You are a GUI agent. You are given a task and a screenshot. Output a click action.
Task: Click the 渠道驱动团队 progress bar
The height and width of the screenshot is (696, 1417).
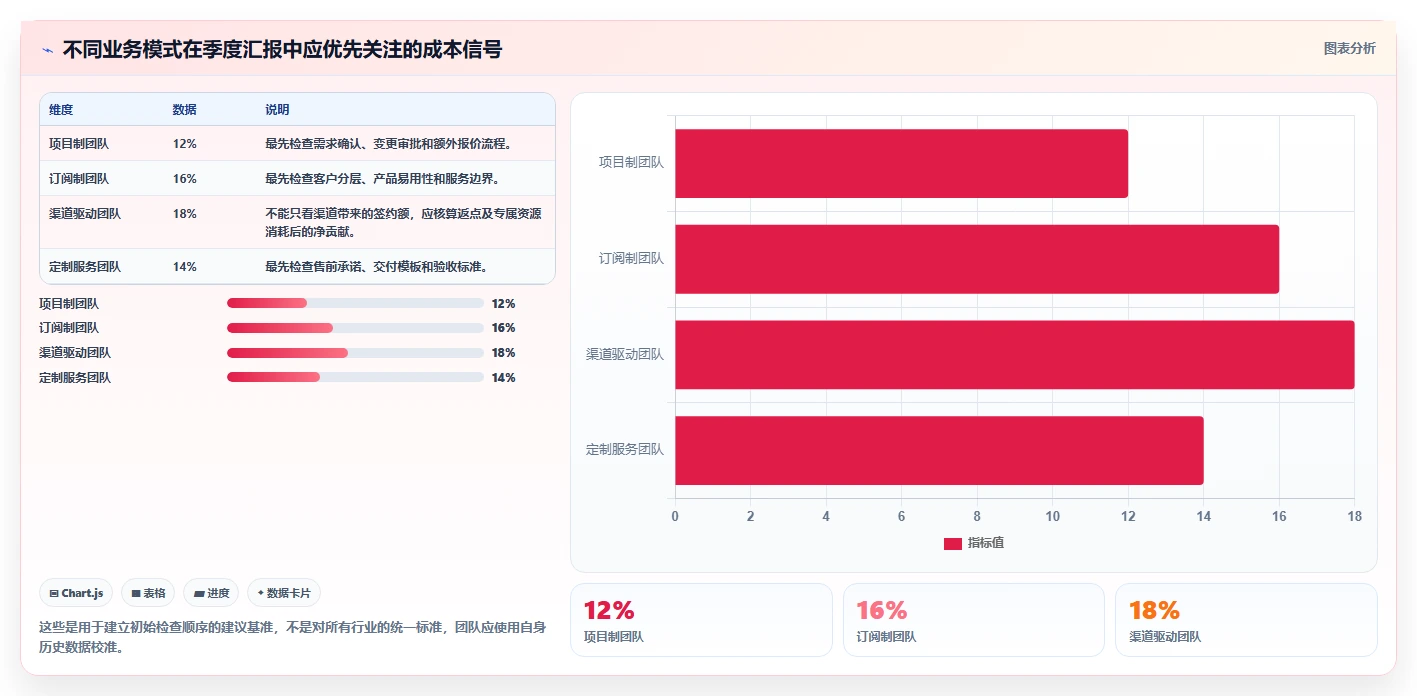coord(355,353)
